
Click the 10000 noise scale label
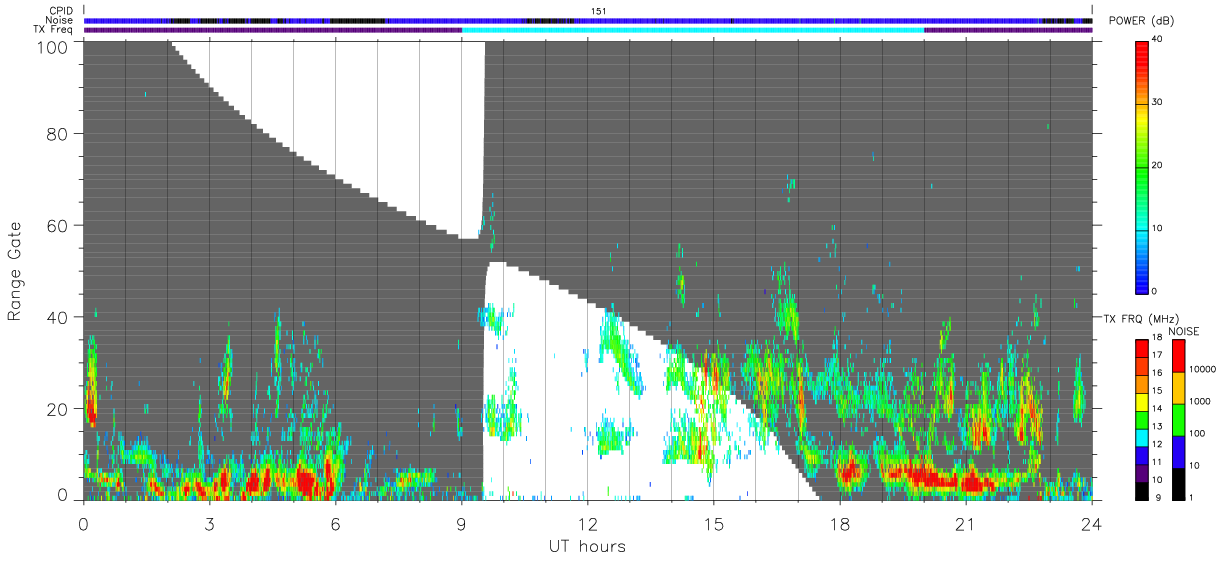point(1204,370)
